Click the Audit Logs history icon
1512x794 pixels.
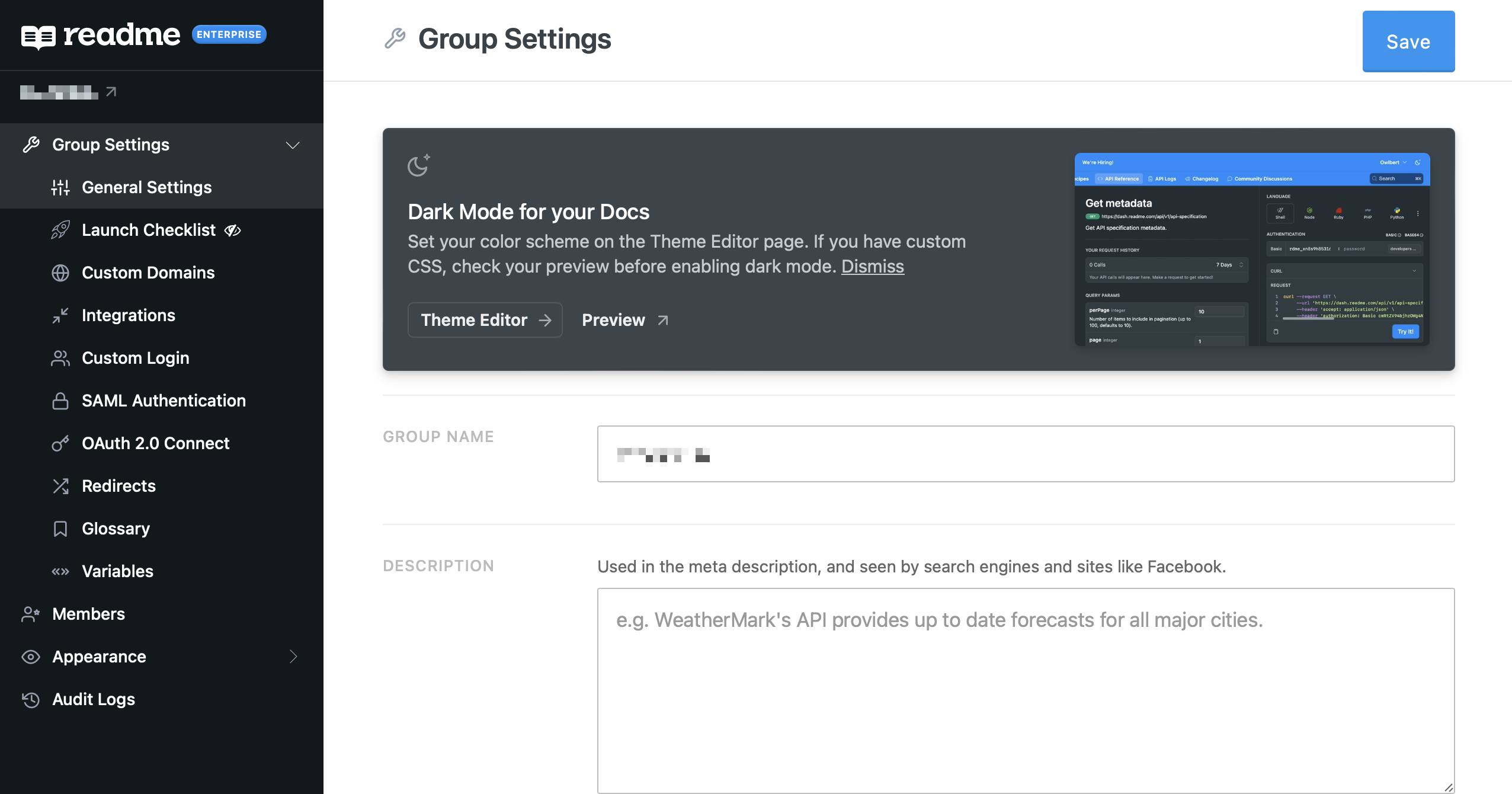click(31, 699)
